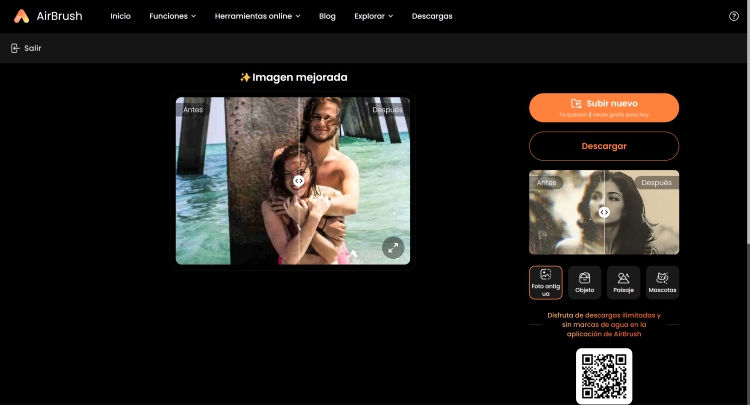This screenshot has height=405, width=750.
Task: Click the Imagen mejorada heading
Action: [294, 77]
